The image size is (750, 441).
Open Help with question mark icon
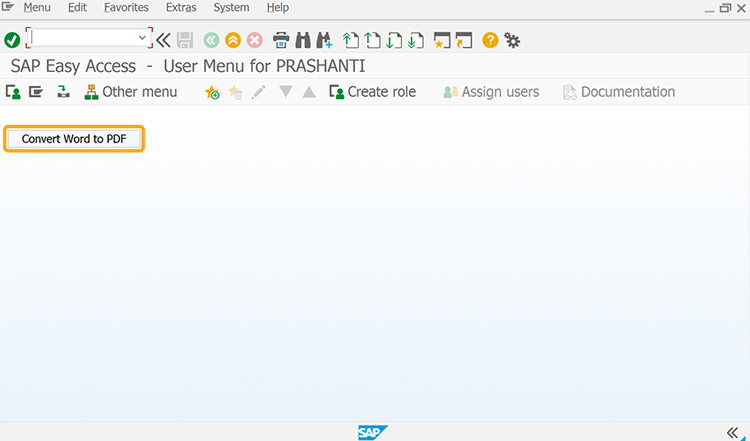click(x=490, y=40)
